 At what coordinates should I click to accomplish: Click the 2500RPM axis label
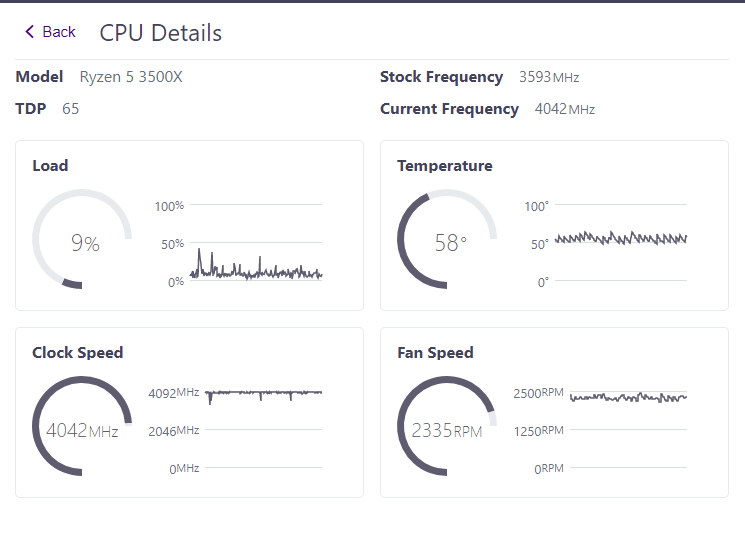538,393
